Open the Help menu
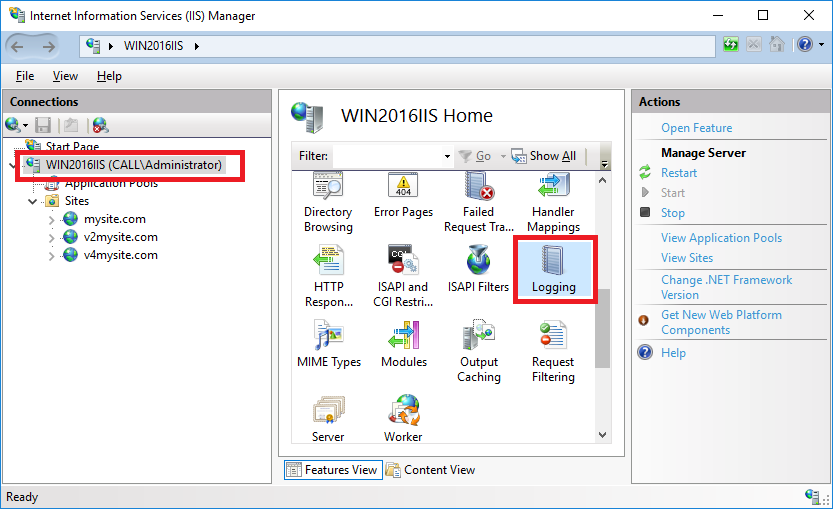 pos(109,76)
